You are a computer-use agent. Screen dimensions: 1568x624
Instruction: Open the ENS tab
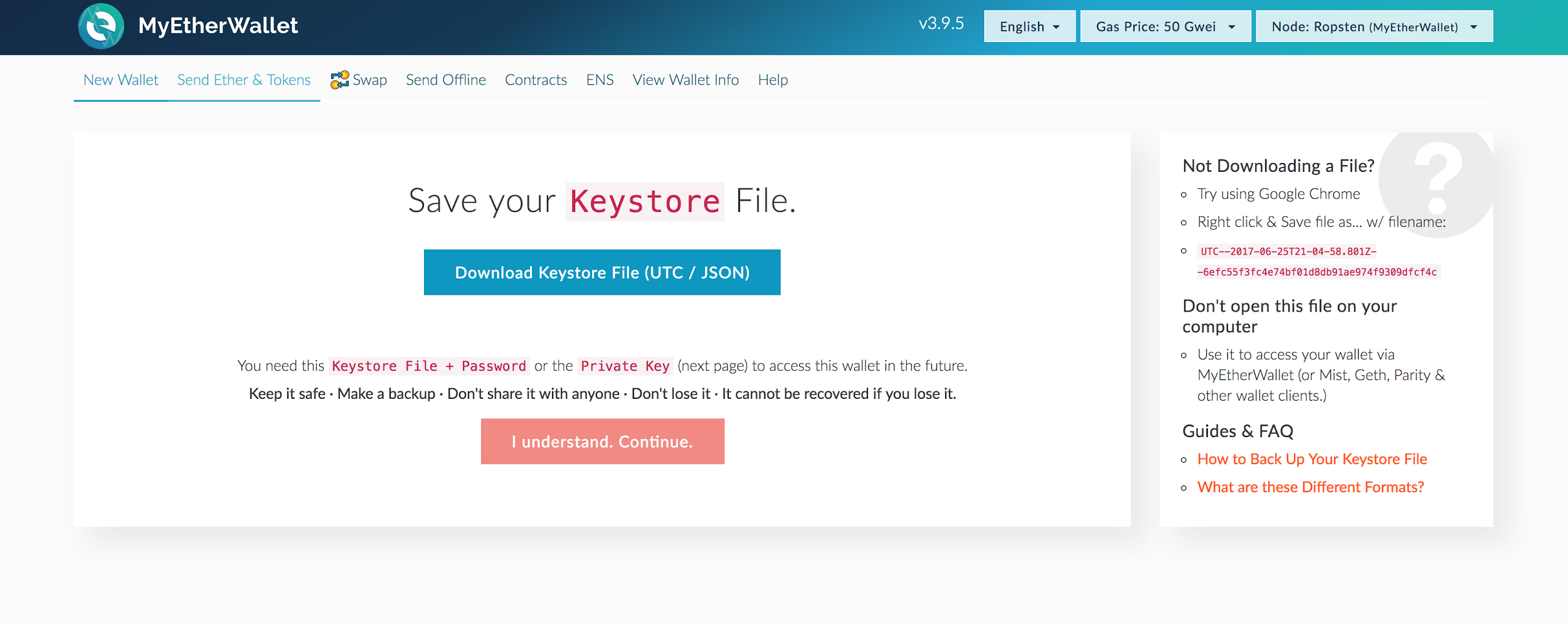(x=600, y=80)
